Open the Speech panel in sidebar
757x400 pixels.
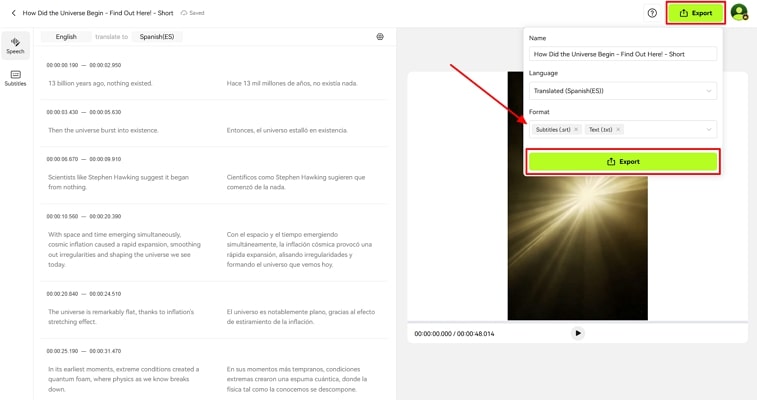(x=15, y=45)
